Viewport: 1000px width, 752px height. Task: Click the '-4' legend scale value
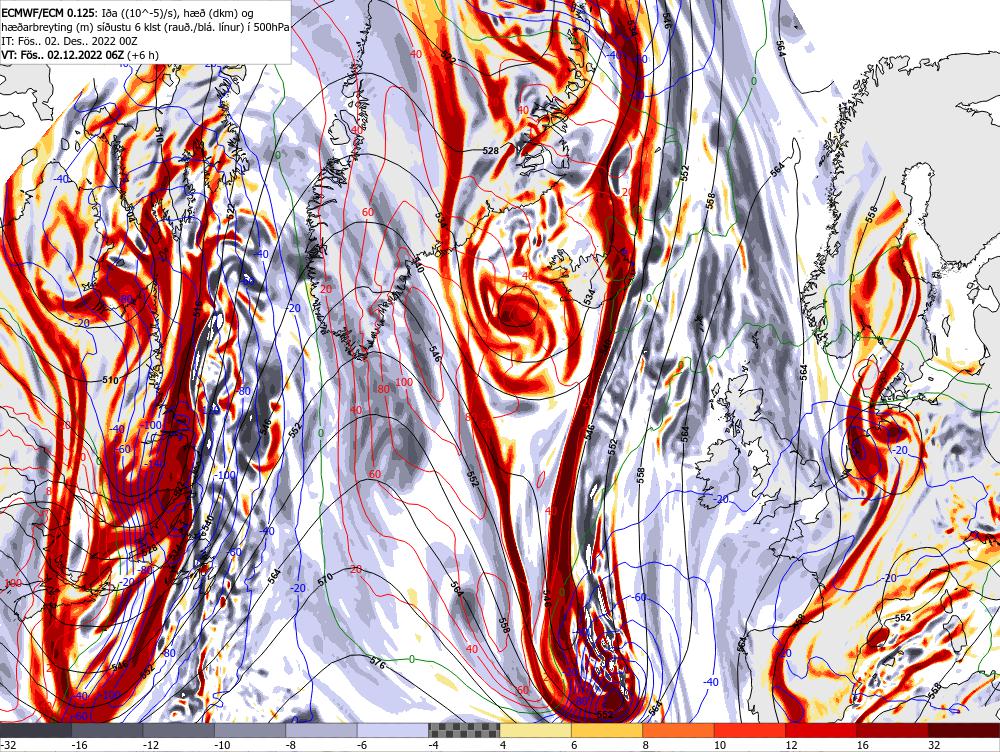434,745
